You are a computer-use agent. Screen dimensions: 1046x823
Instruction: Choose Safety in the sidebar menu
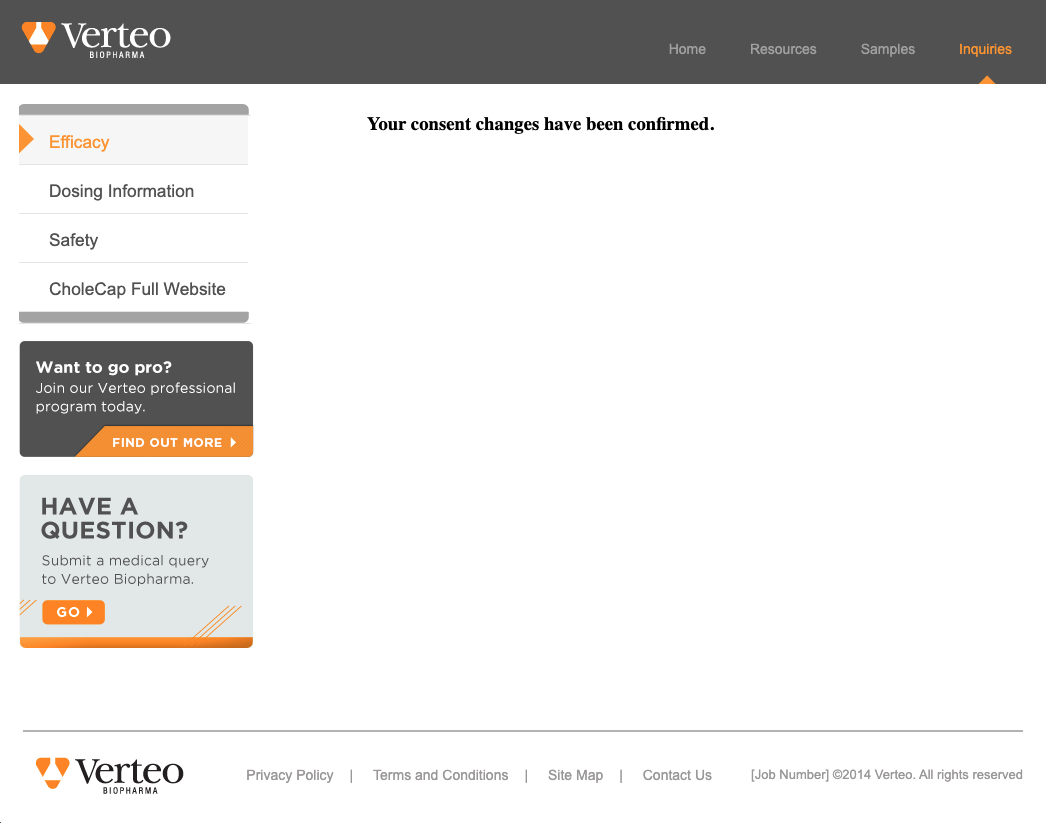[x=73, y=240]
